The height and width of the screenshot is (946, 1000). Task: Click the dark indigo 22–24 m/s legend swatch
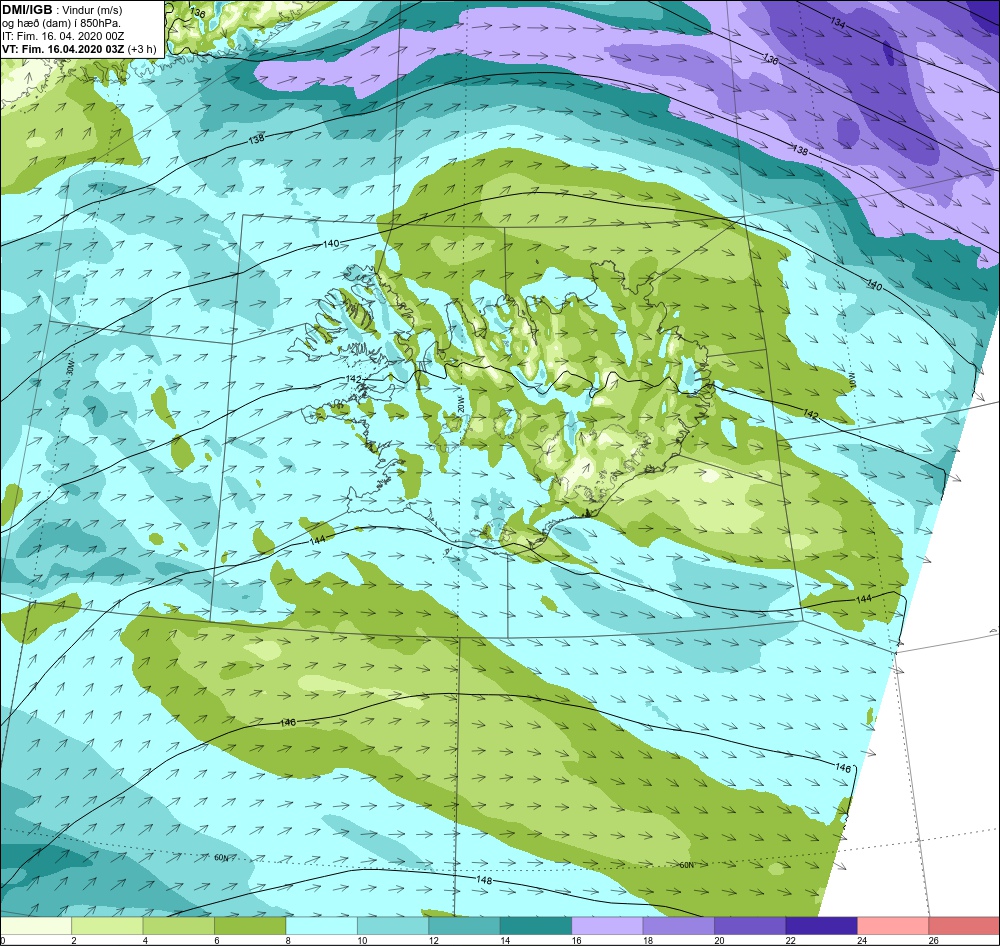[x=821, y=926]
